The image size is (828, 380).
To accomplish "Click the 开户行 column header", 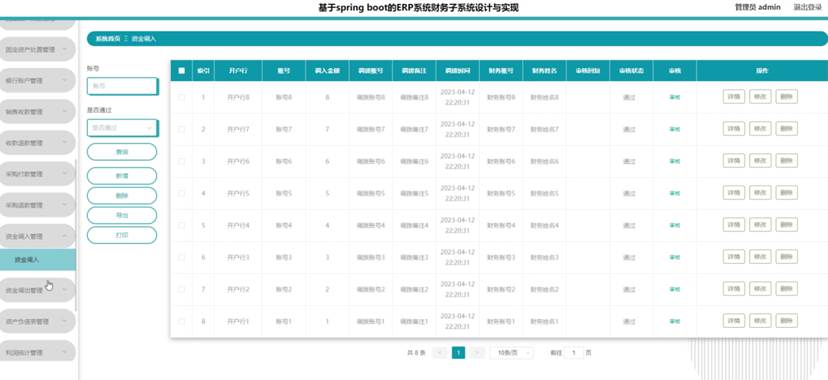I will (x=238, y=71).
